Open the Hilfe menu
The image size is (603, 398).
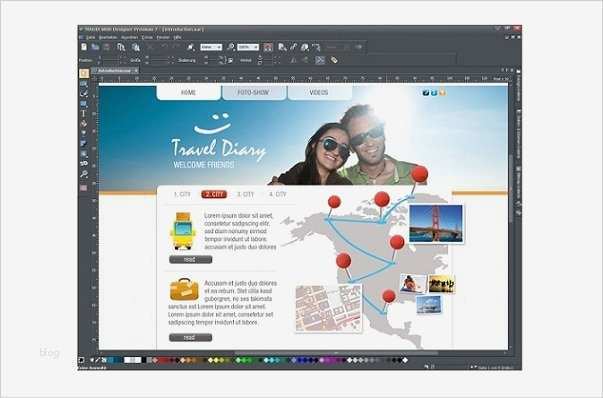pos(177,37)
